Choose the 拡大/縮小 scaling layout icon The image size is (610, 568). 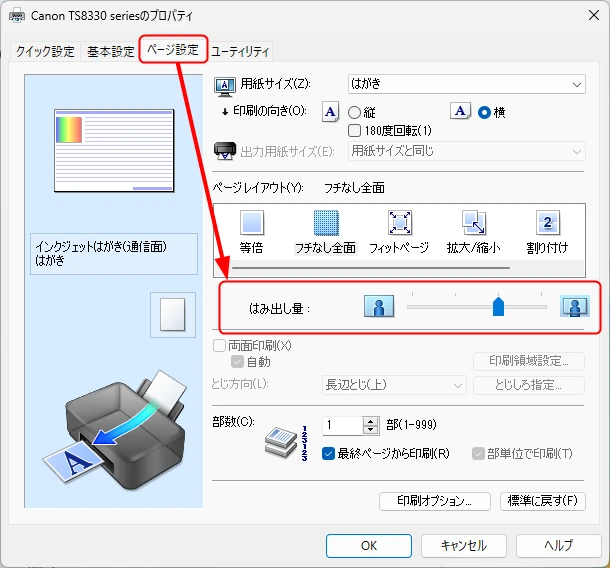tap(473, 223)
